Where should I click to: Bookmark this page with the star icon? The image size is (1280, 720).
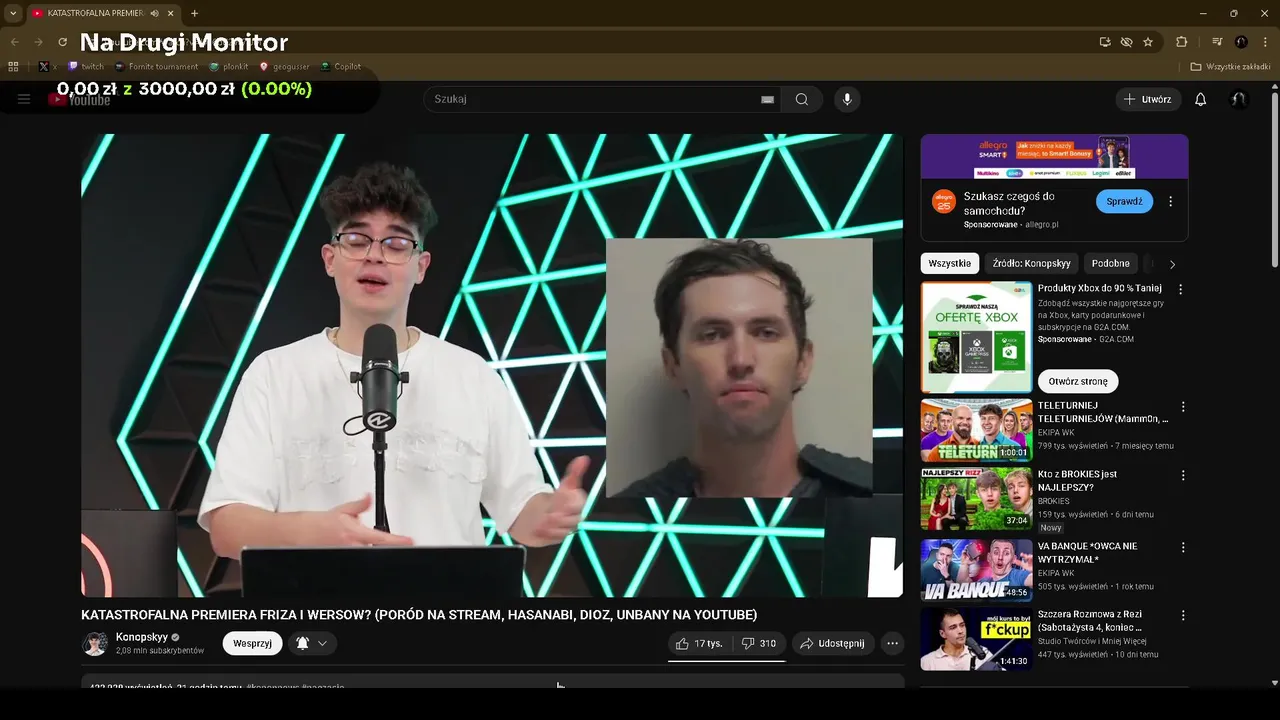(x=1148, y=42)
